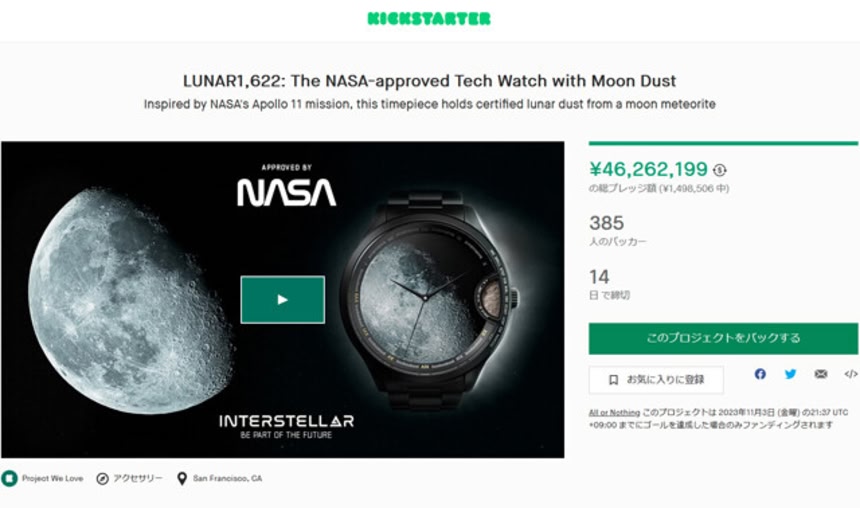The height and width of the screenshot is (508, 860).
Task: Click the Project We Love label
Action: [x=51, y=478]
